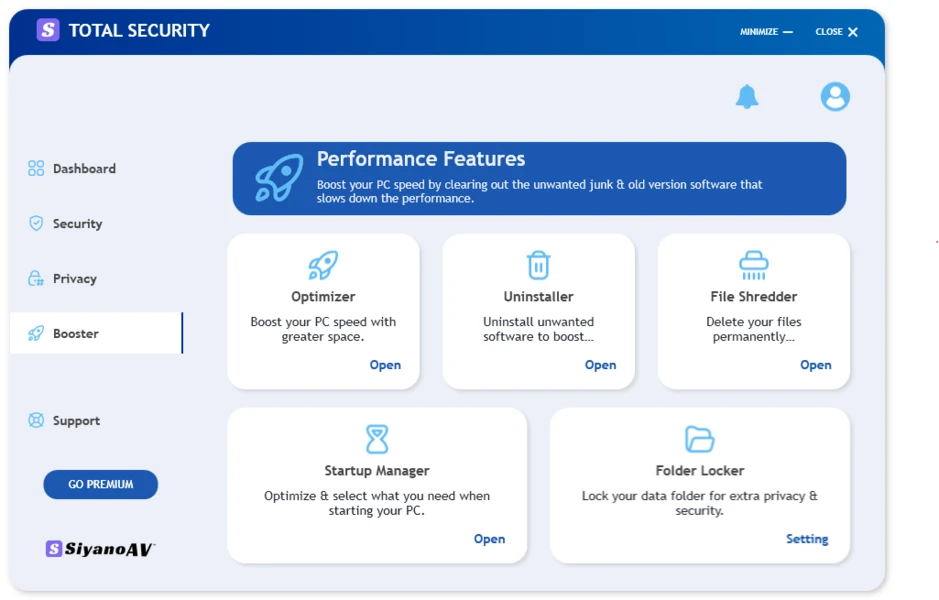
Task: Select the Booster sidebar item
Action: tap(76, 334)
